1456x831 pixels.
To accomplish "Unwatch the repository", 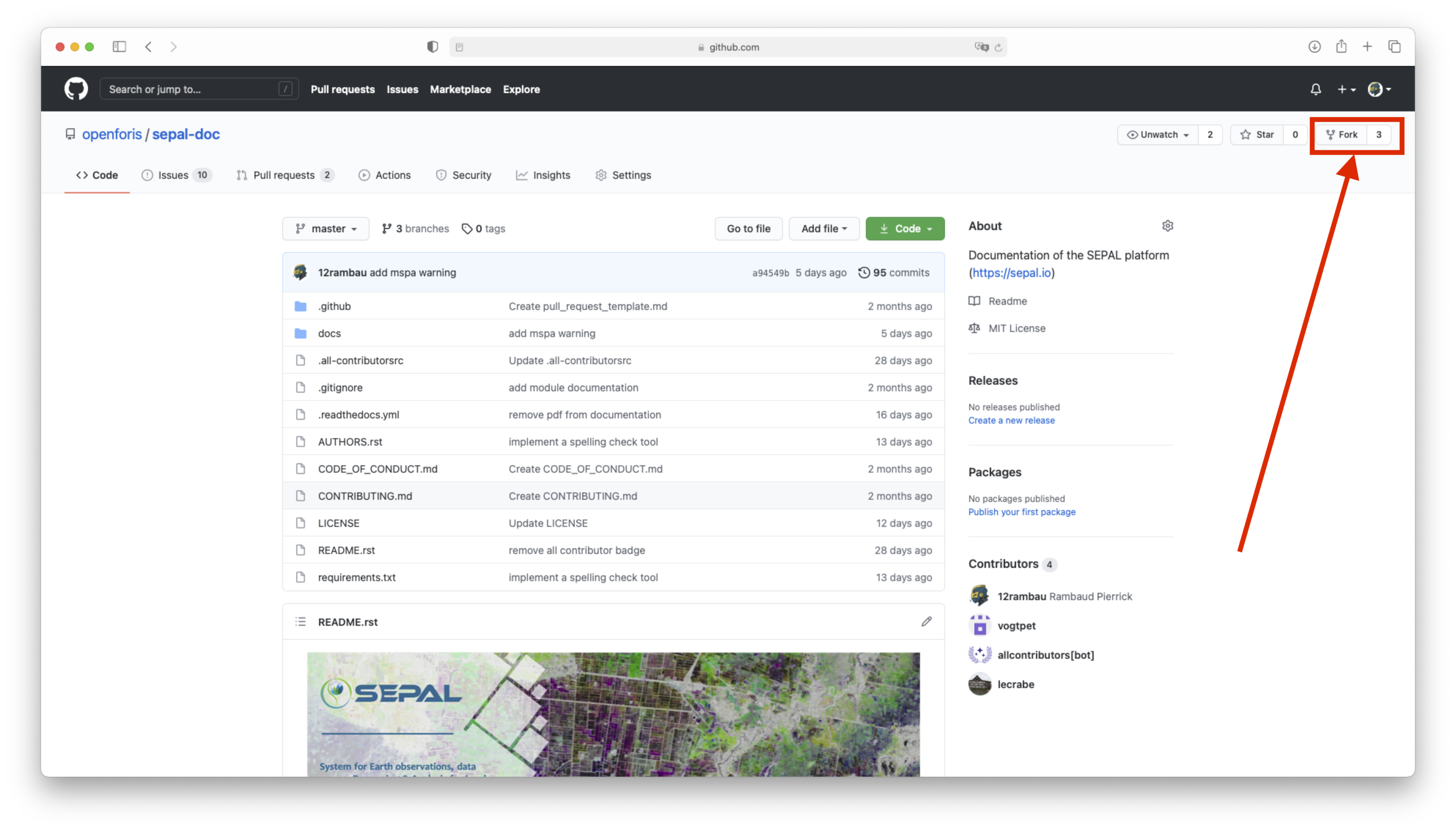I will pos(1157,135).
